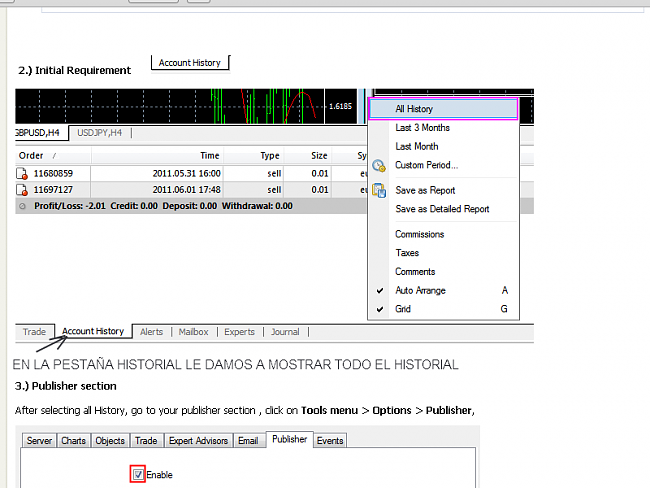Click time 2011.06.01 17:48
The image size is (650, 488).
point(187,190)
